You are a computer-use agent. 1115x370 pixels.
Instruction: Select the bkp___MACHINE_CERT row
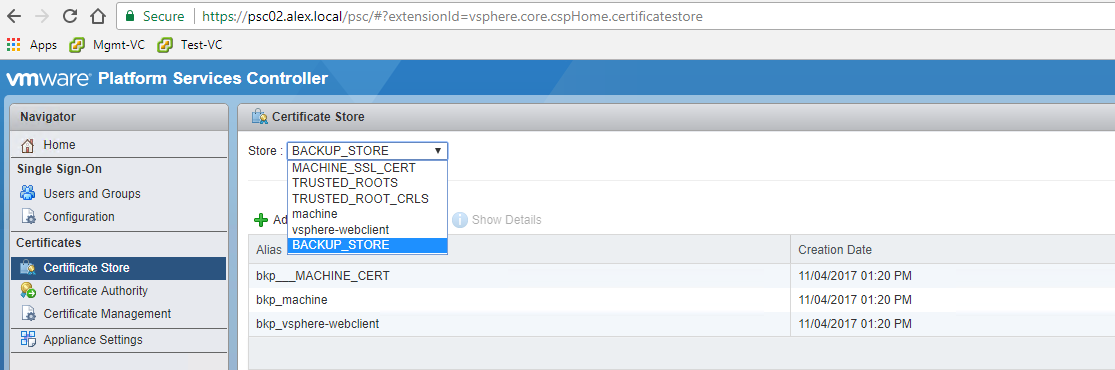[682, 276]
